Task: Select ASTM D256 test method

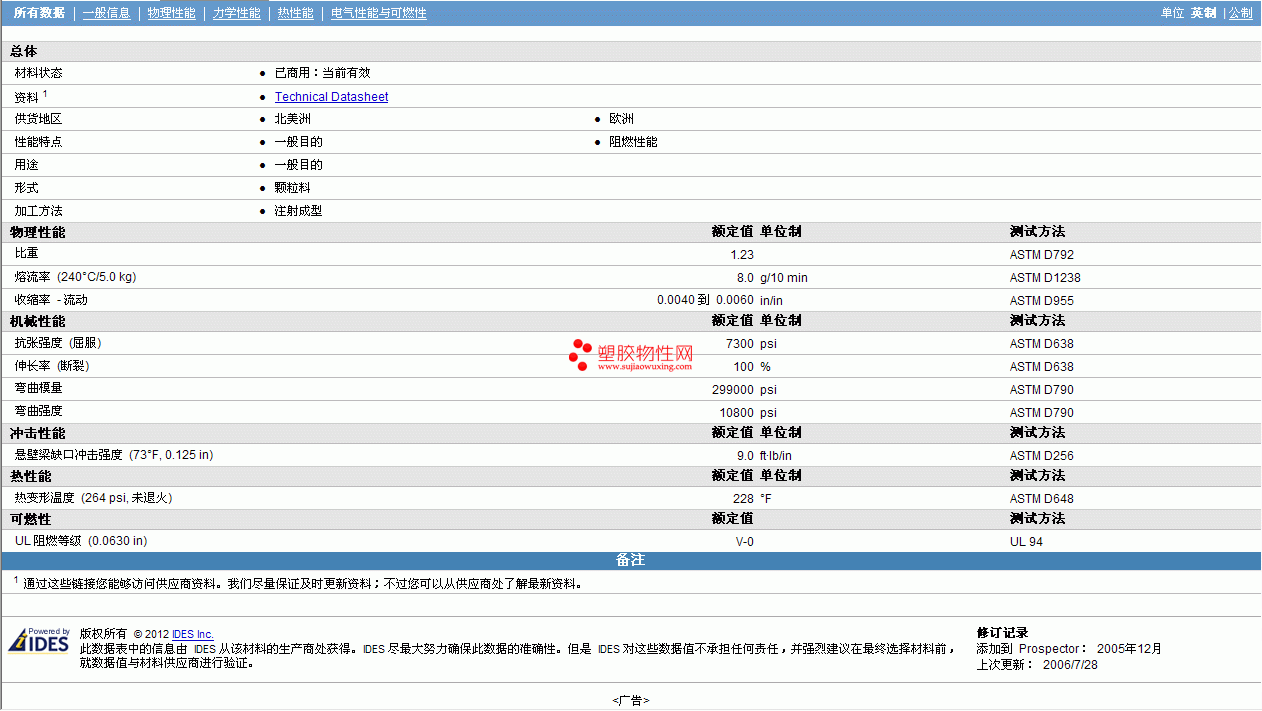Action: tap(1042, 456)
